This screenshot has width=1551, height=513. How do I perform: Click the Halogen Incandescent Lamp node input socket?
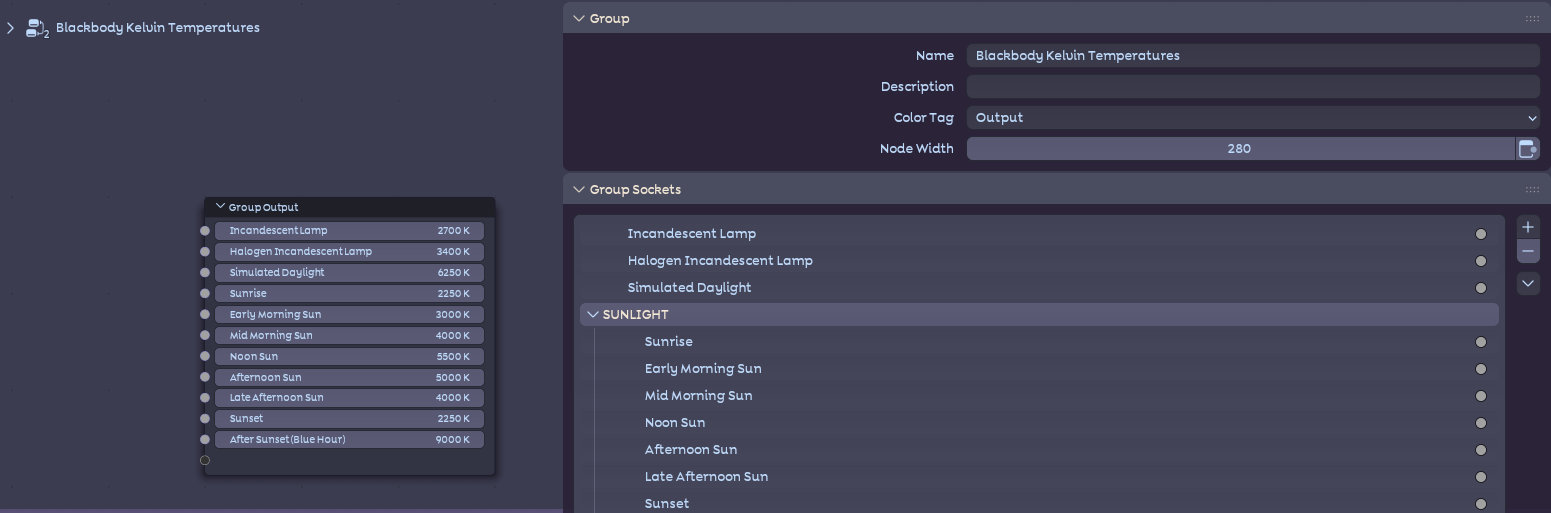point(205,252)
